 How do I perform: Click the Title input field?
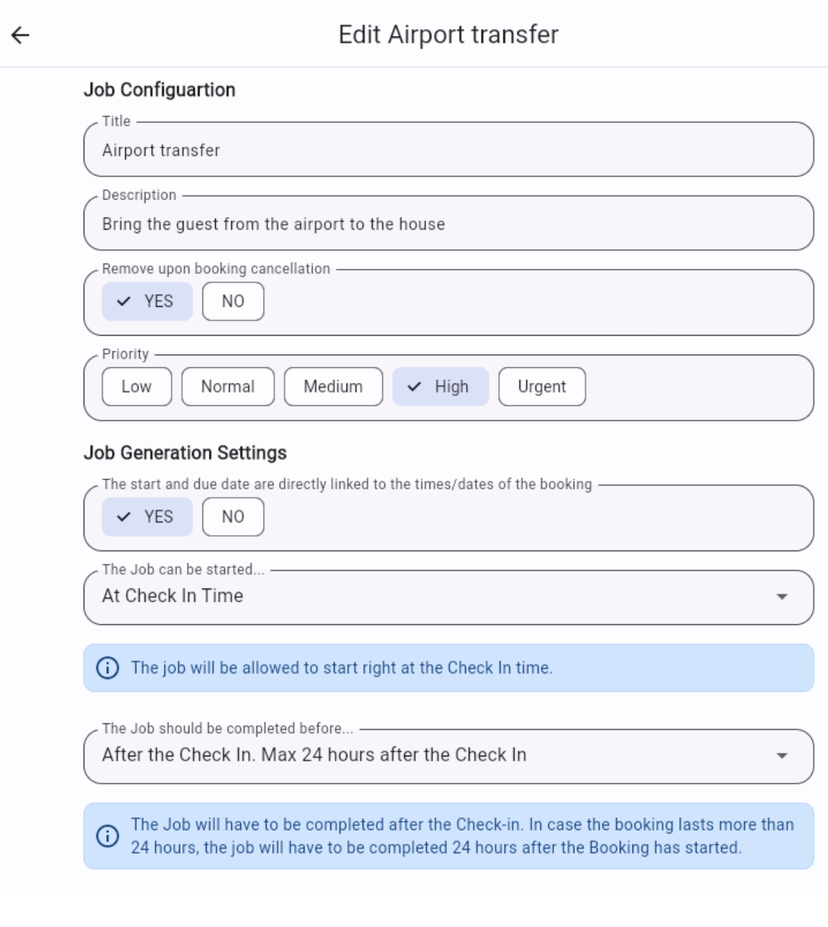tap(448, 150)
